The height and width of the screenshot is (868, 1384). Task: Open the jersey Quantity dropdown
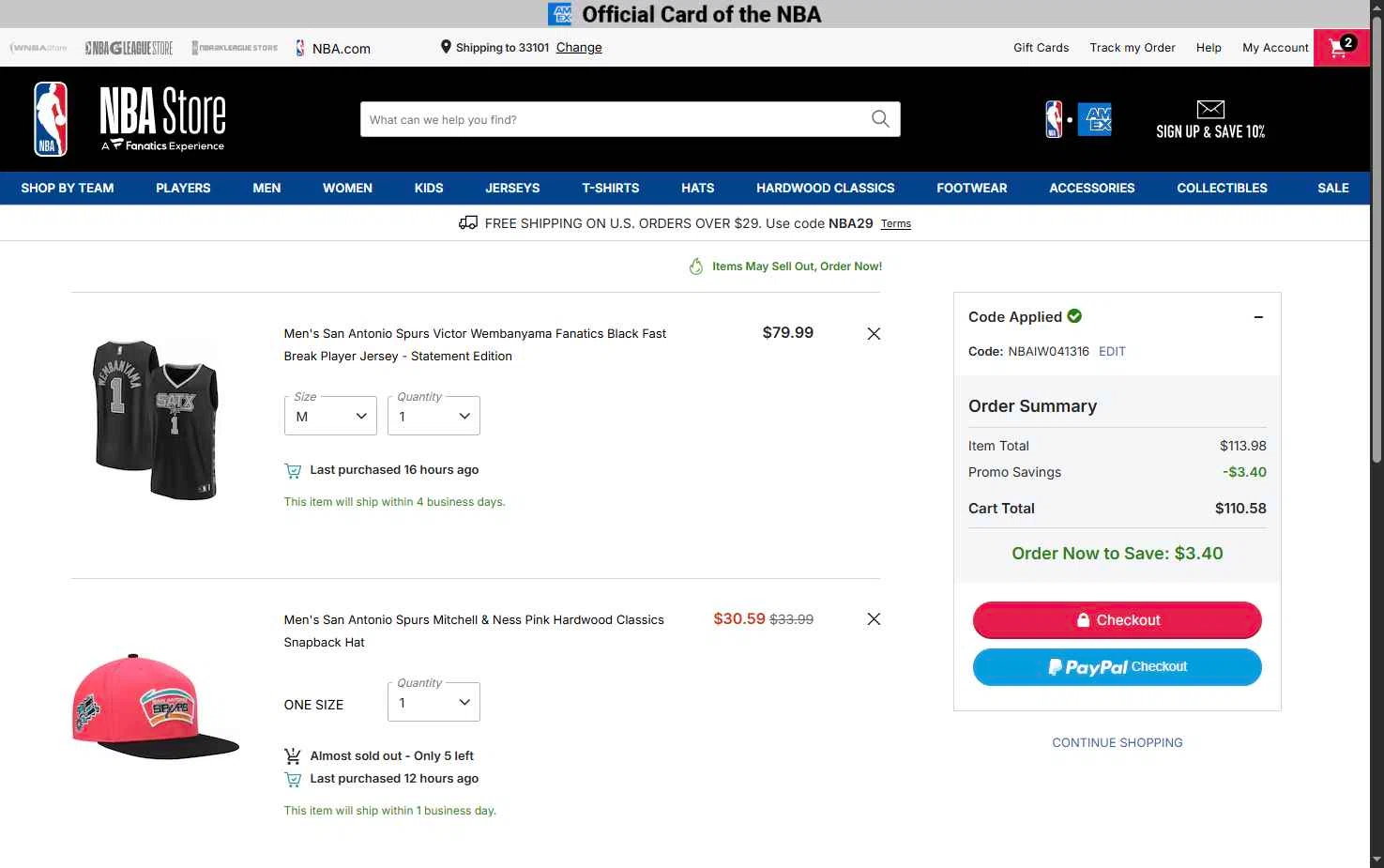point(433,416)
